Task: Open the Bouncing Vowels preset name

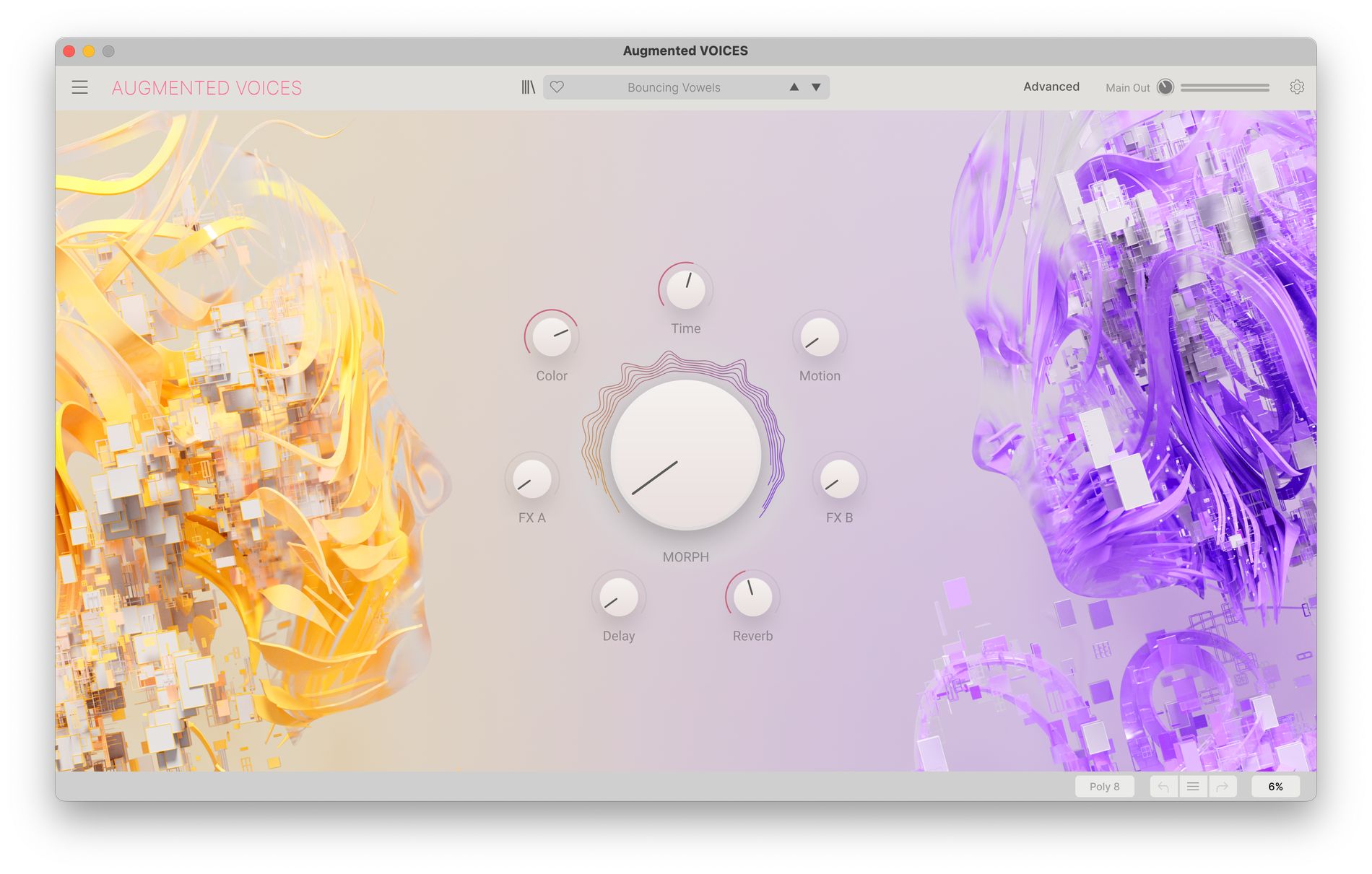Action: click(x=673, y=87)
